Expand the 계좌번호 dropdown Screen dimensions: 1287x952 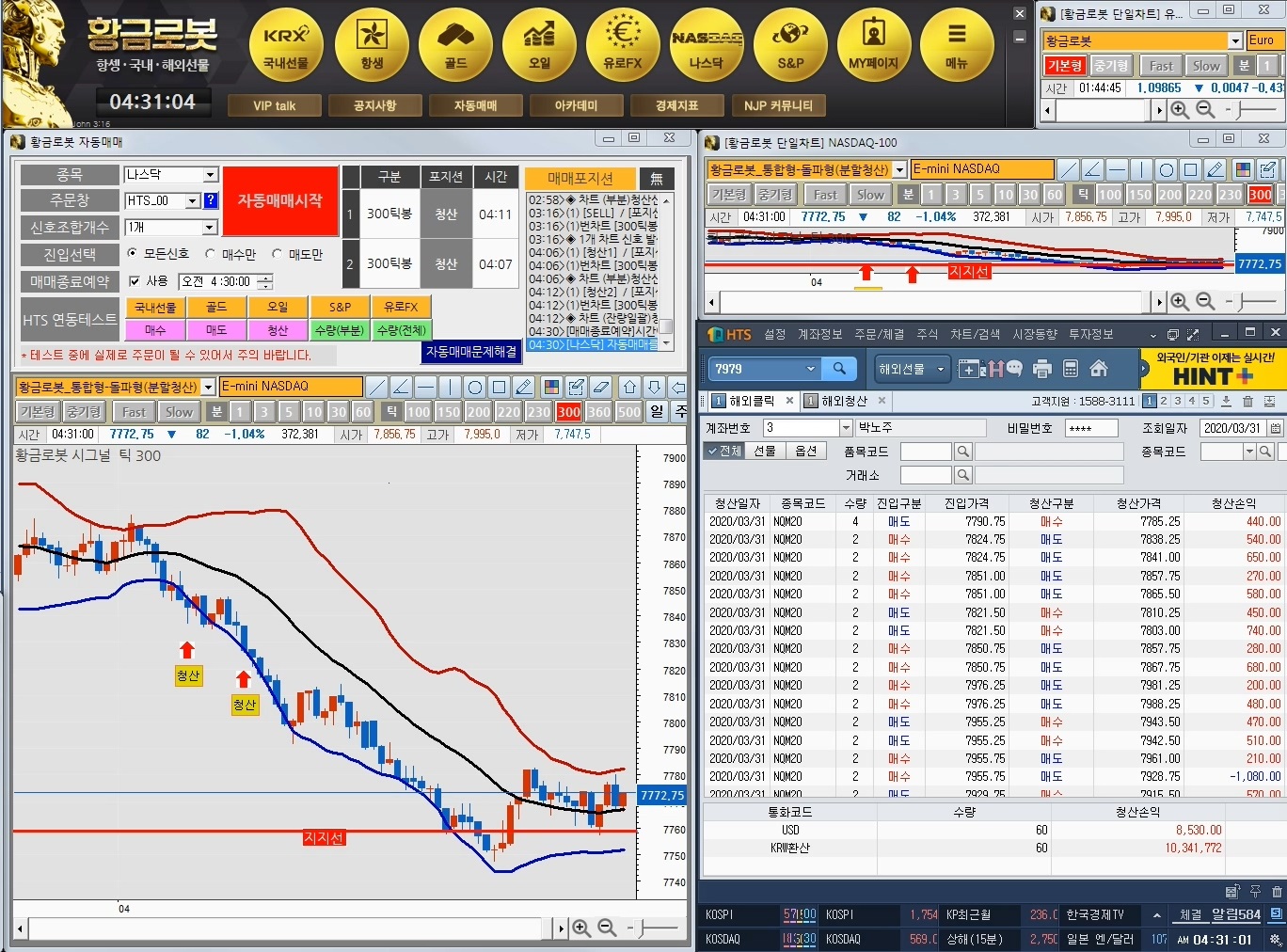tap(846, 428)
